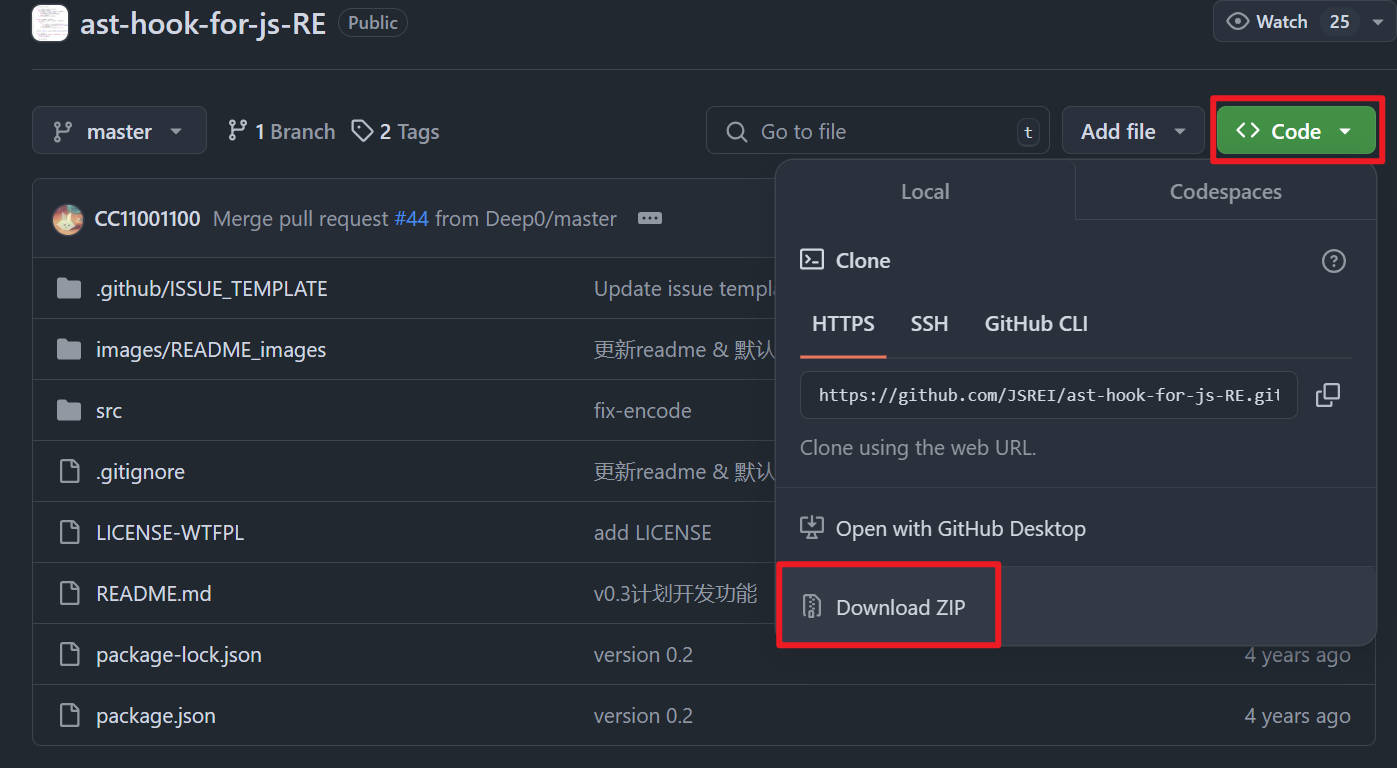Click the code brackets icon on Code button
Viewport: 1397px width, 768px height.
point(1248,131)
